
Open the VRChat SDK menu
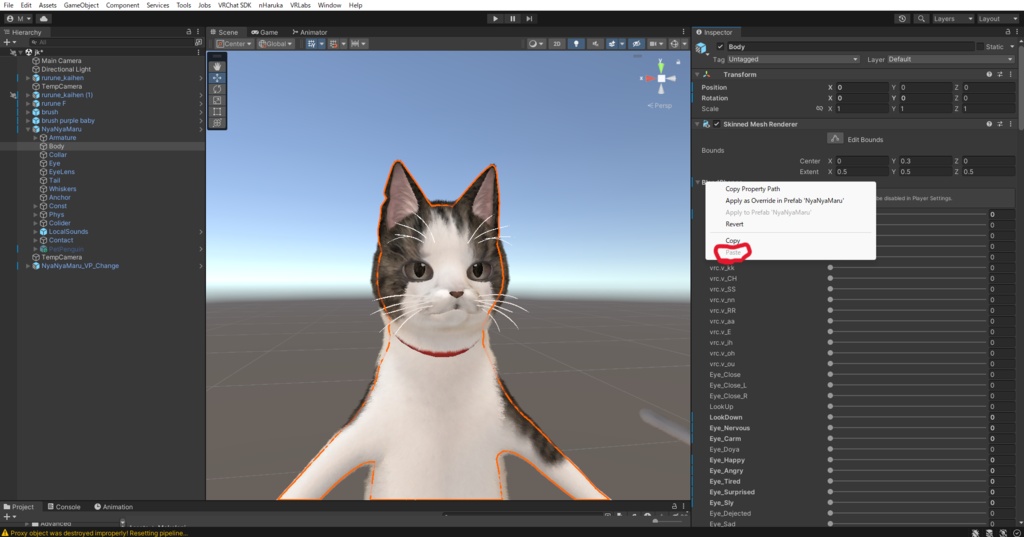(x=234, y=5)
